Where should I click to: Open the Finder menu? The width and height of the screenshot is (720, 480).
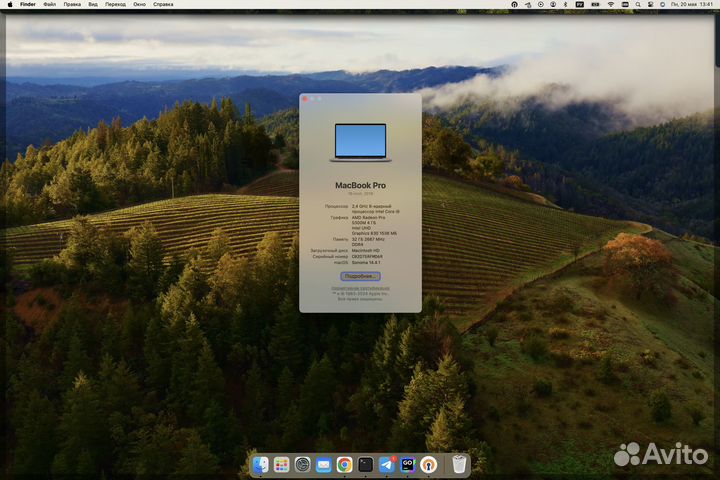(28, 4)
